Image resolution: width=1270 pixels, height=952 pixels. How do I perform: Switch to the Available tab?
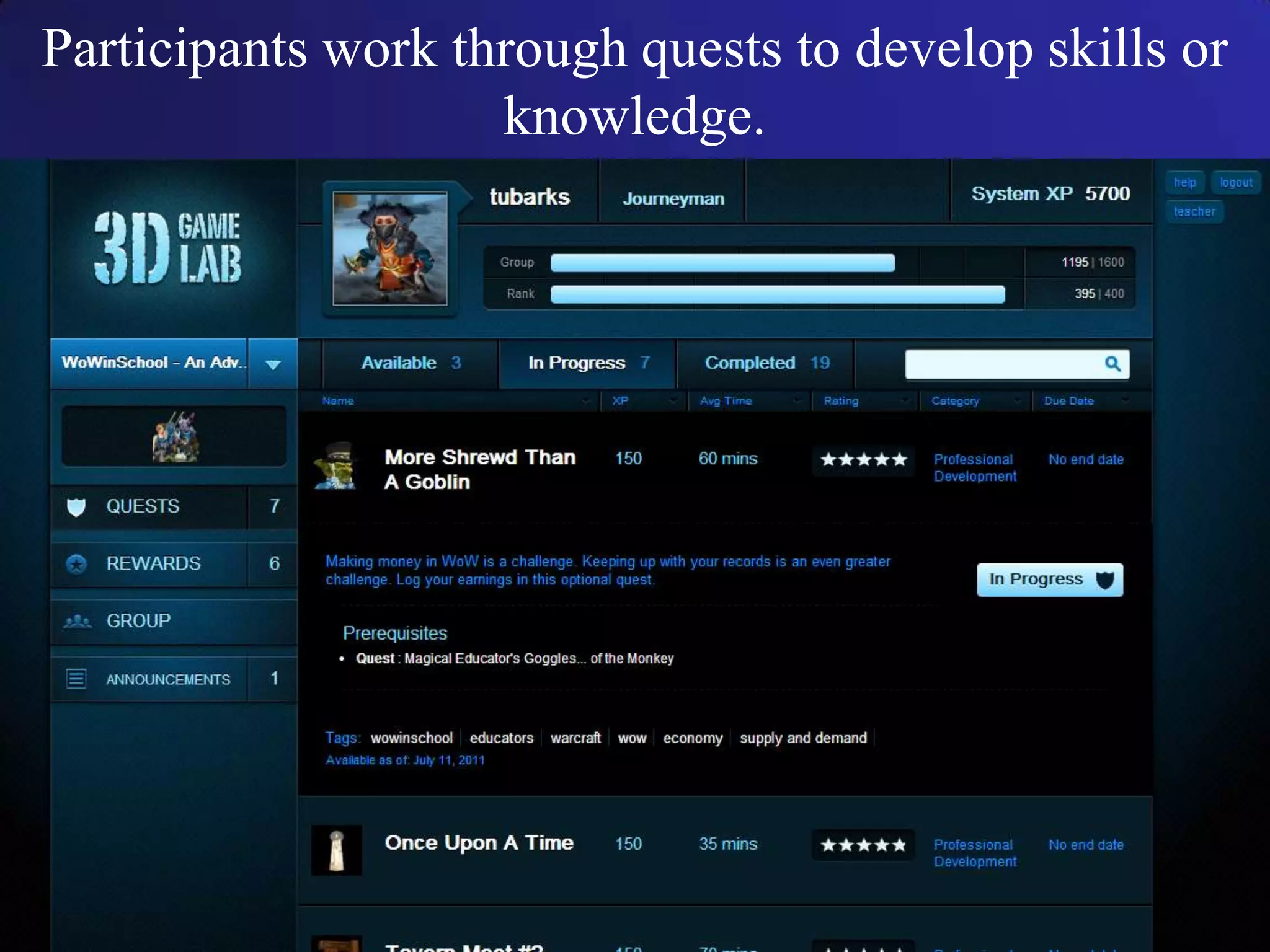point(411,363)
